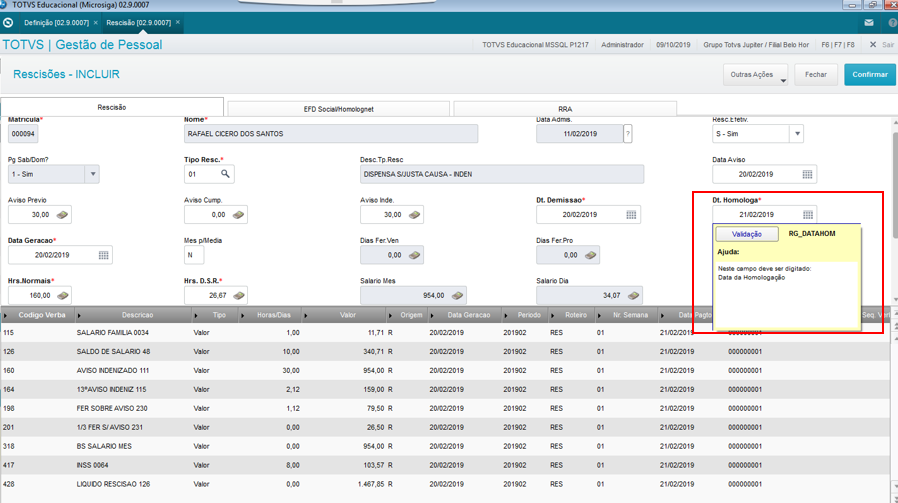Image resolution: width=898 pixels, height=503 pixels.
Task: Open calendar picker for Dt. Homologa
Action: (808, 214)
